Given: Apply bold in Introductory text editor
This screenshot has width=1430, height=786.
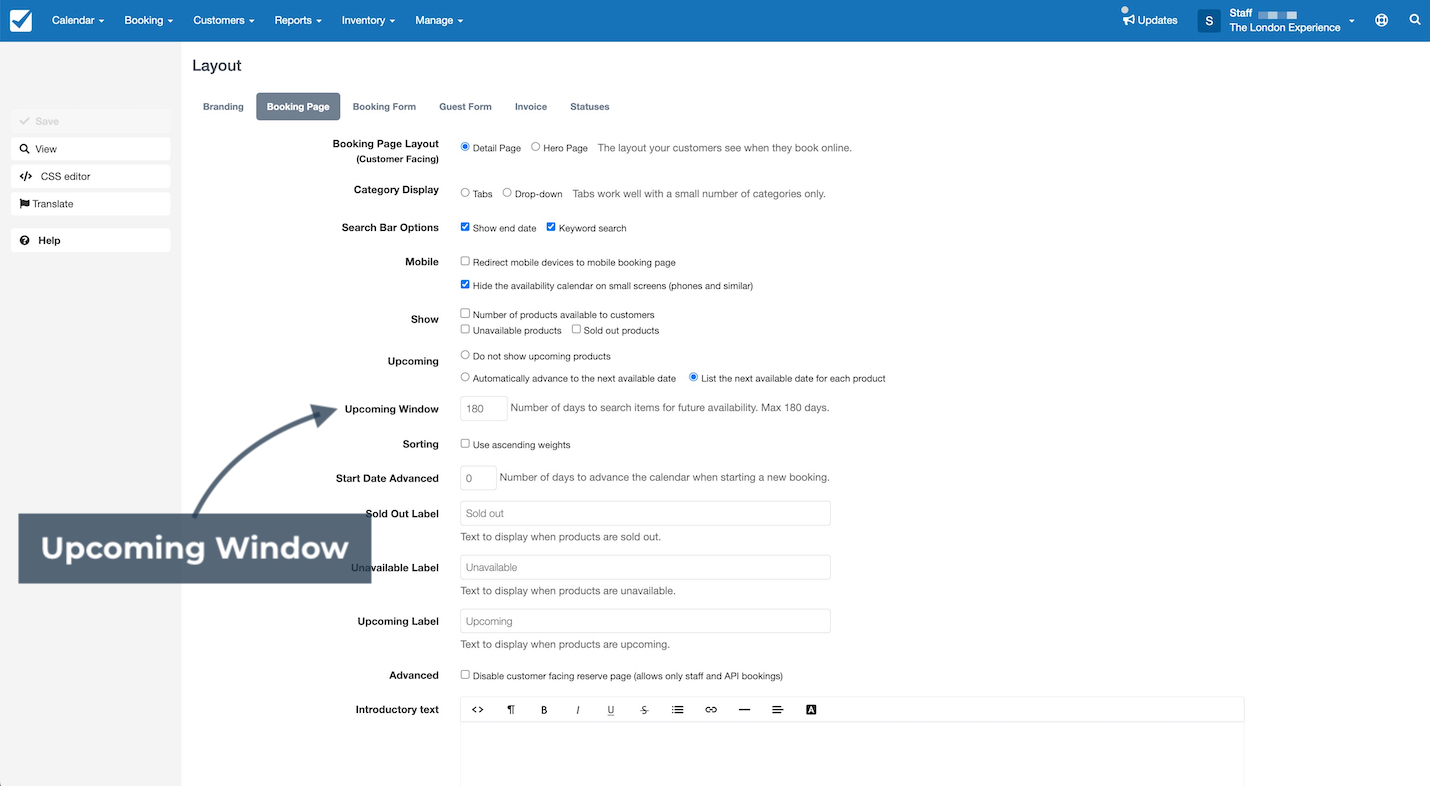Looking at the screenshot, I should [x=544, y=710].
